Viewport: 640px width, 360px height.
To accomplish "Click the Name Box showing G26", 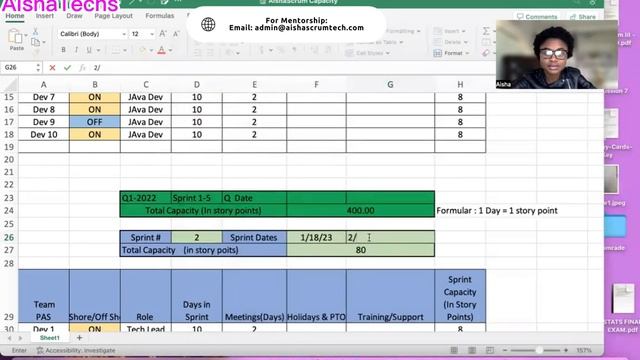I will pyautogui.click(x=18, y=67).
